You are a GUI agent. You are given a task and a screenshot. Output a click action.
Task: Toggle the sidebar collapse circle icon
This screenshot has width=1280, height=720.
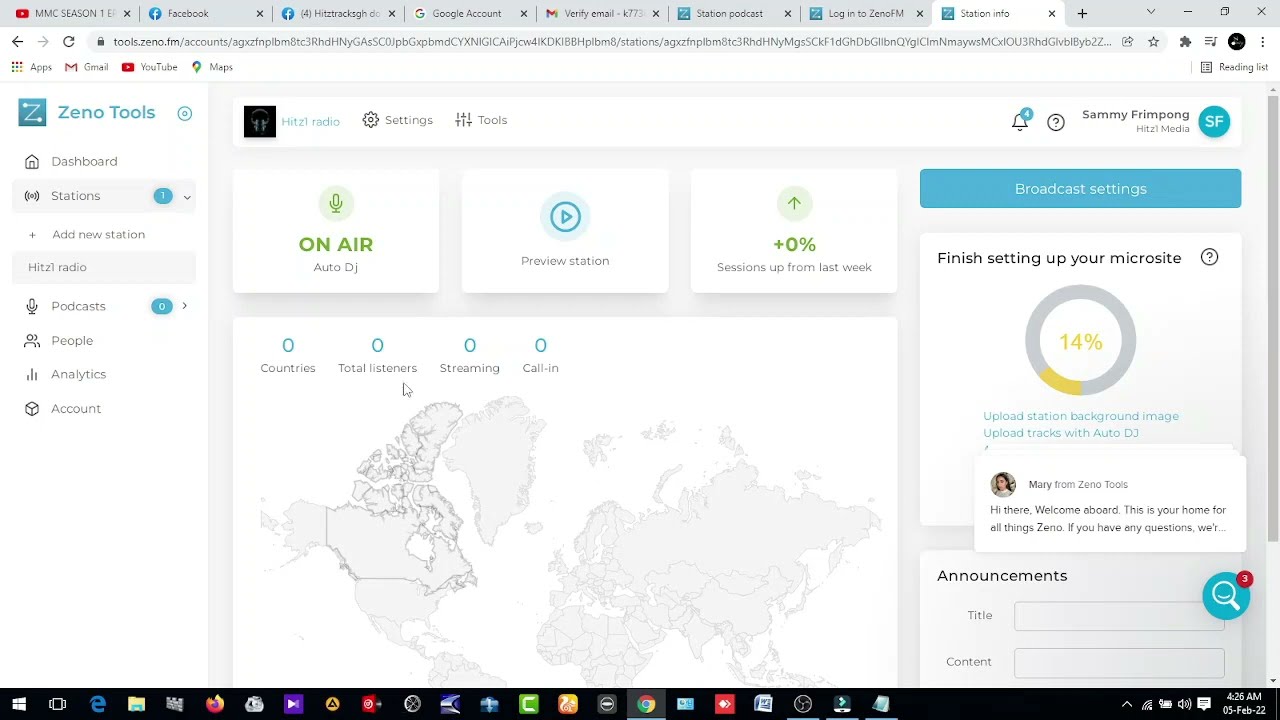[x=184, y=113]
